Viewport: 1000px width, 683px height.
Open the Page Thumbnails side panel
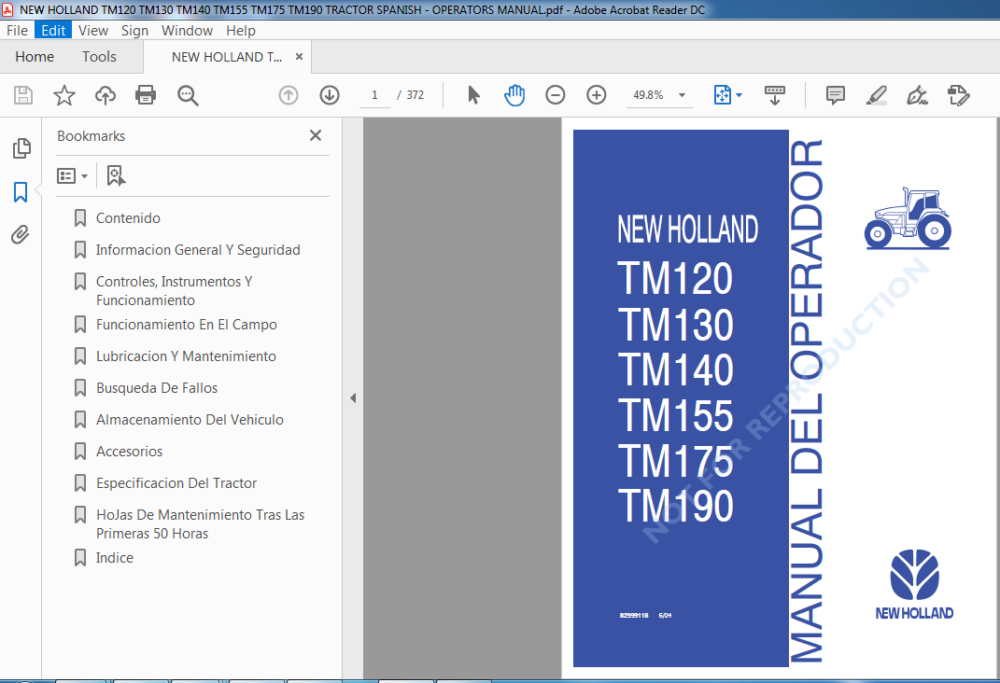coord(21,148)
